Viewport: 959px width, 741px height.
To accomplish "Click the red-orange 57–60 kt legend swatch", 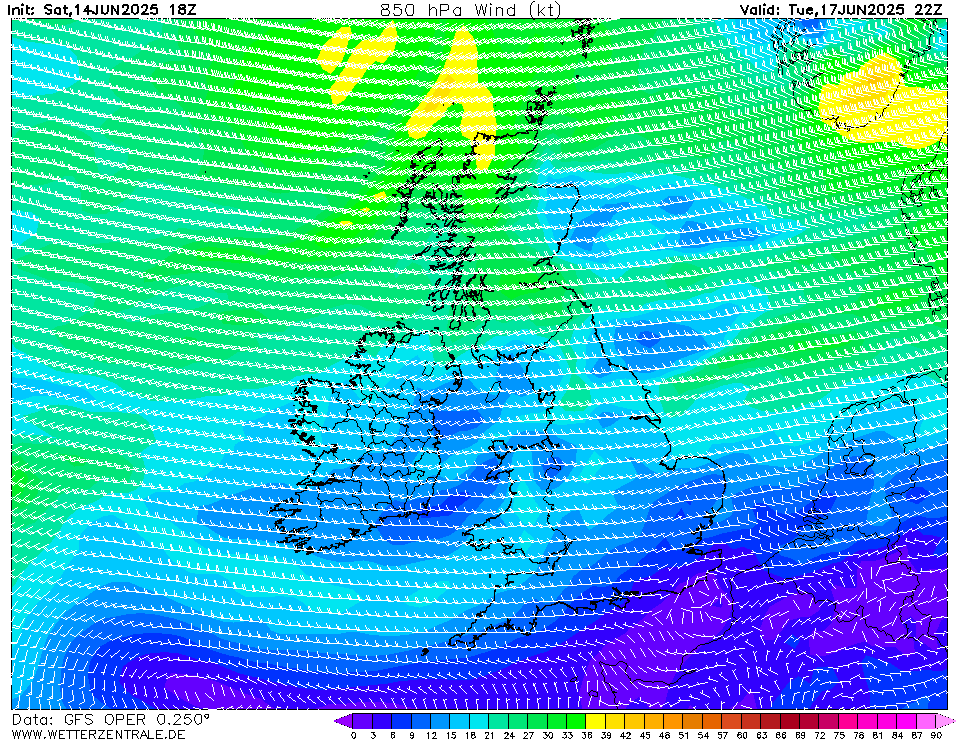I will pos(731,721).
